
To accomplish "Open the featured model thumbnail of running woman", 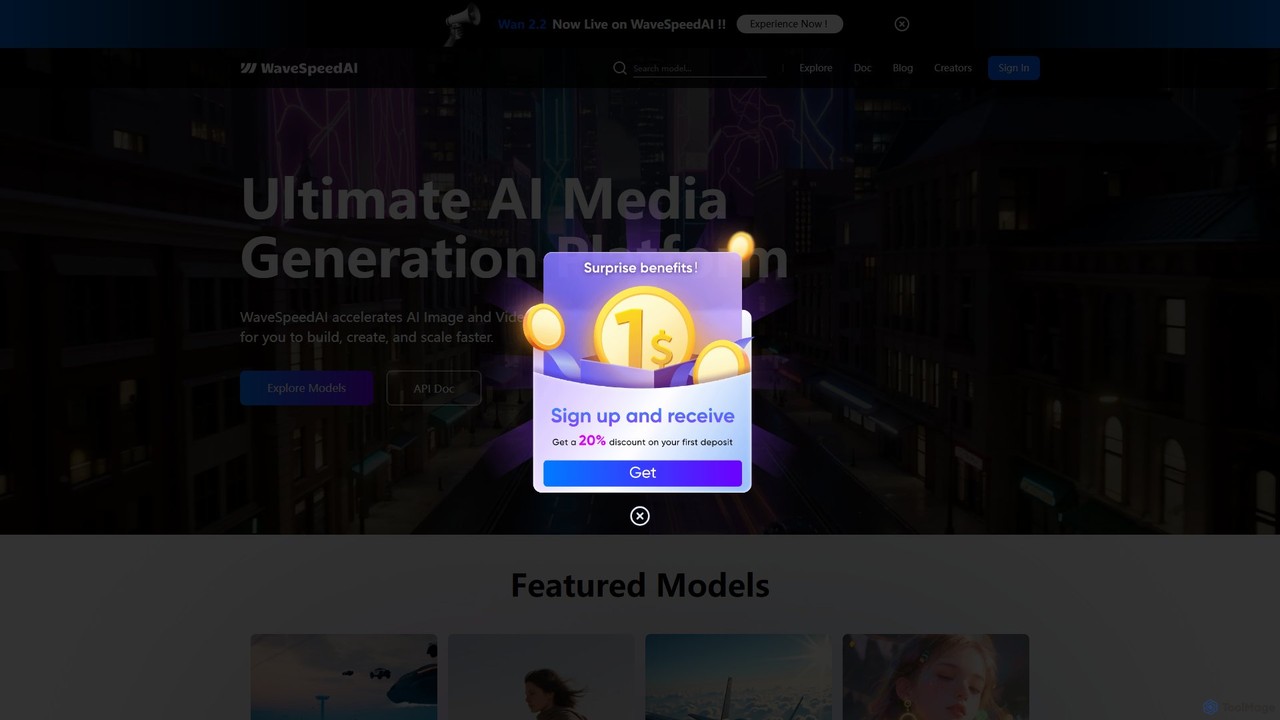I will (x=541, y=677).
